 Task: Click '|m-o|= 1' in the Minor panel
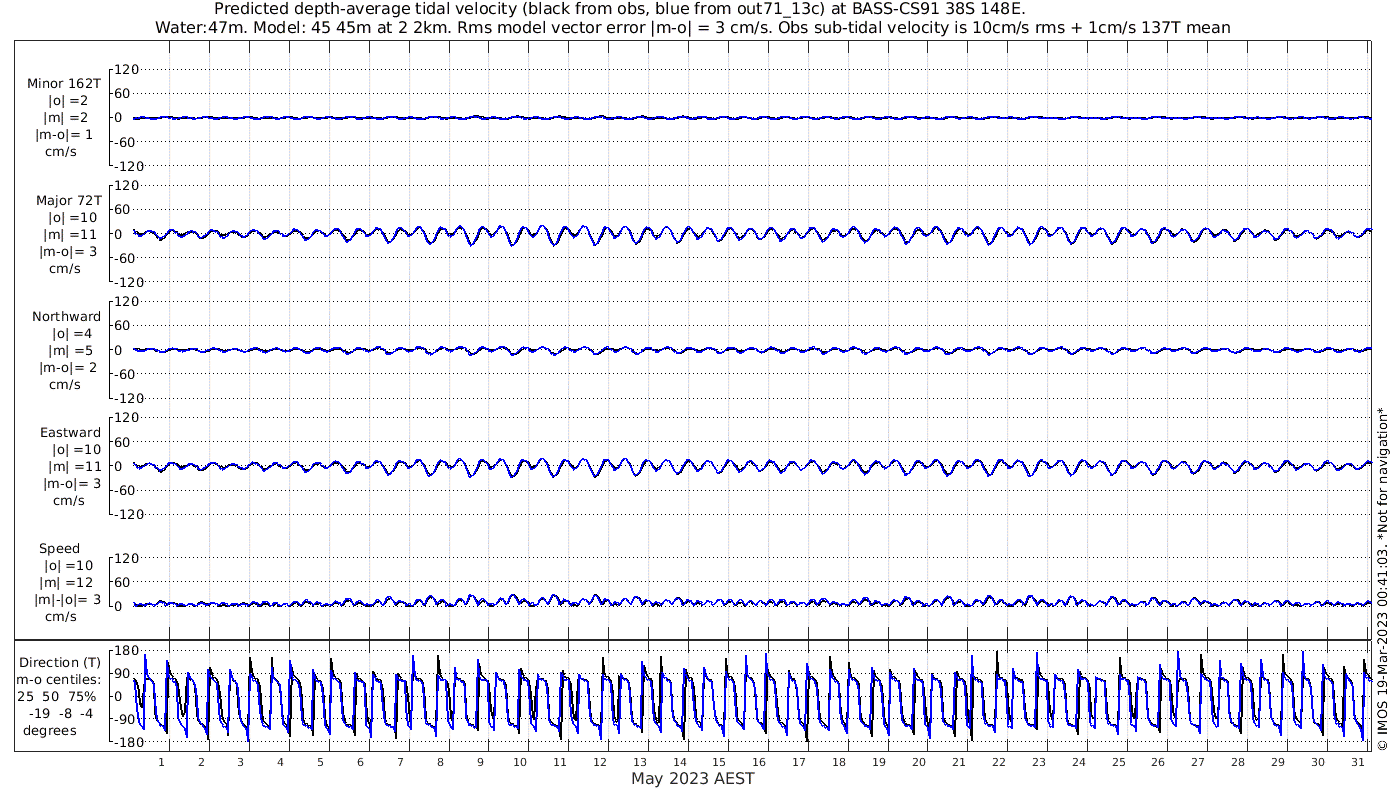coord(66,135)
